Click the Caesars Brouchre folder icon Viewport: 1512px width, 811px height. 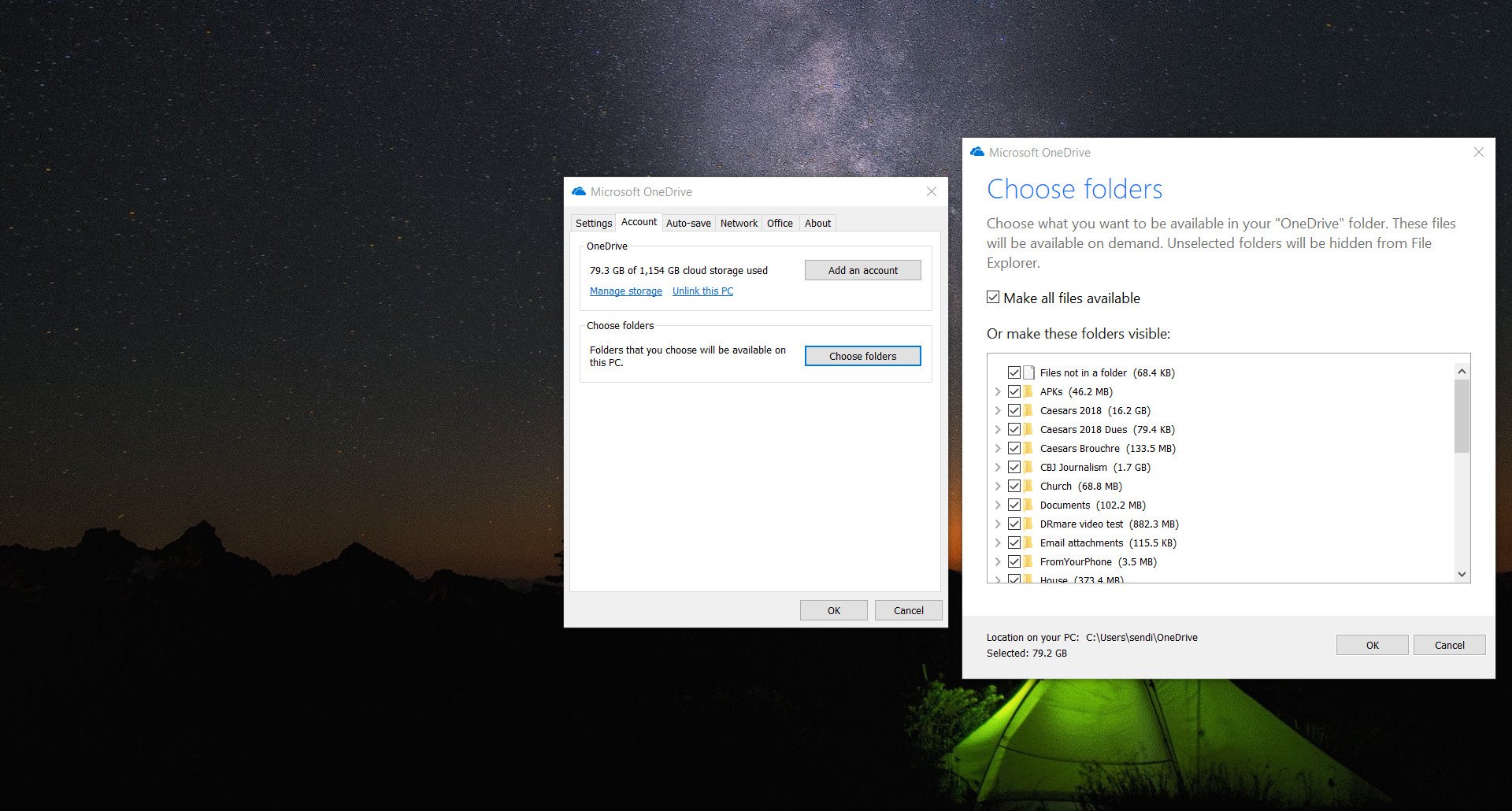(1028, 448)
